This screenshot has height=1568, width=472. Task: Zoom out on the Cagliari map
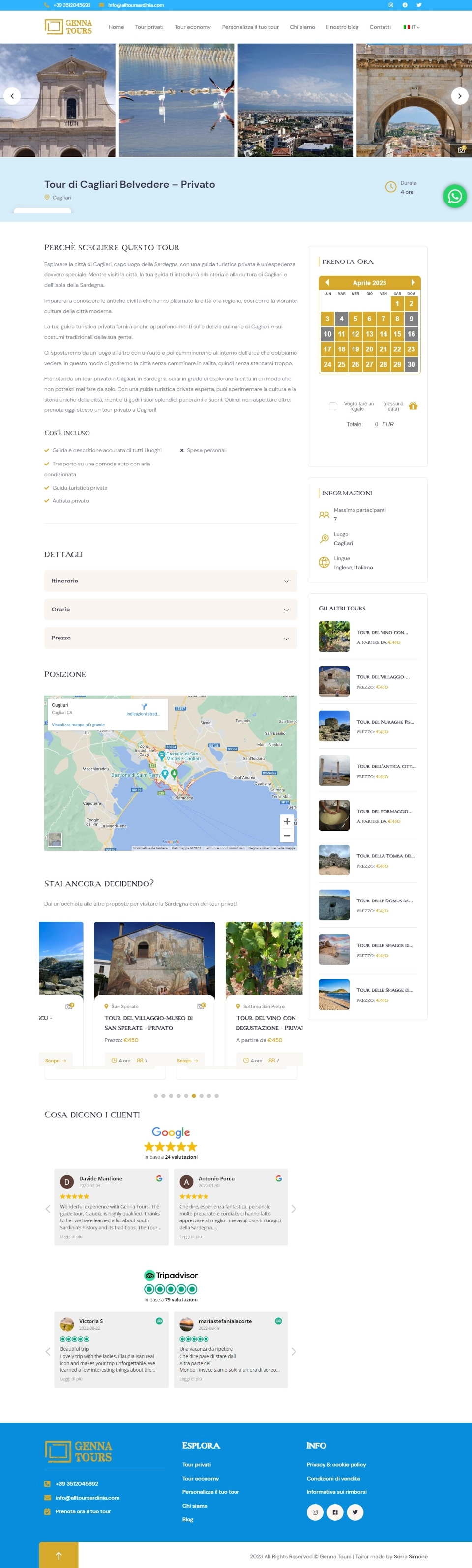point(287,836)
